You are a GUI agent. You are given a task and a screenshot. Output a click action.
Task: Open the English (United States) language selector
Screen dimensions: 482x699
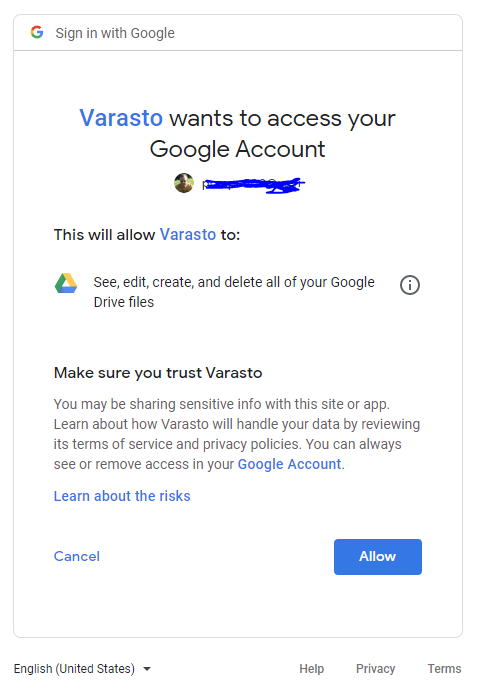82,669
